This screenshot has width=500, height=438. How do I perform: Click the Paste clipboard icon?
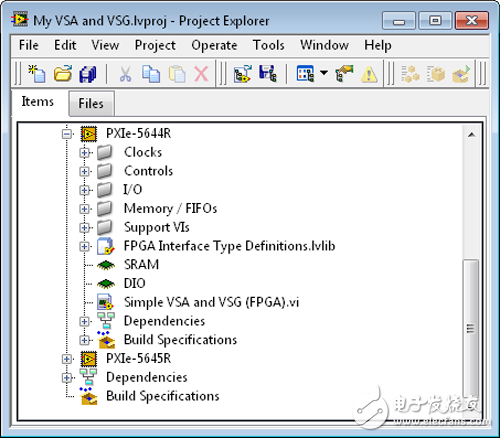[177, 74]
